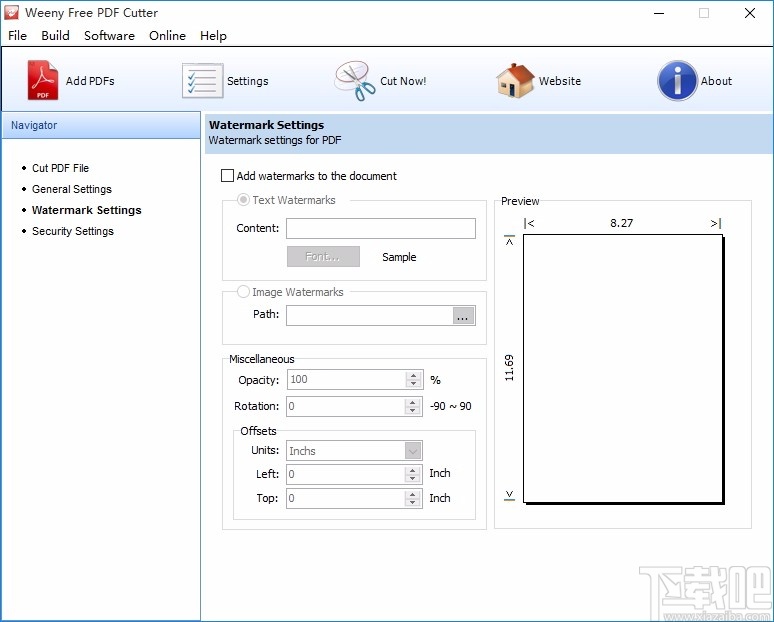Open Settings via the checklist icon

tap(202, 80)
